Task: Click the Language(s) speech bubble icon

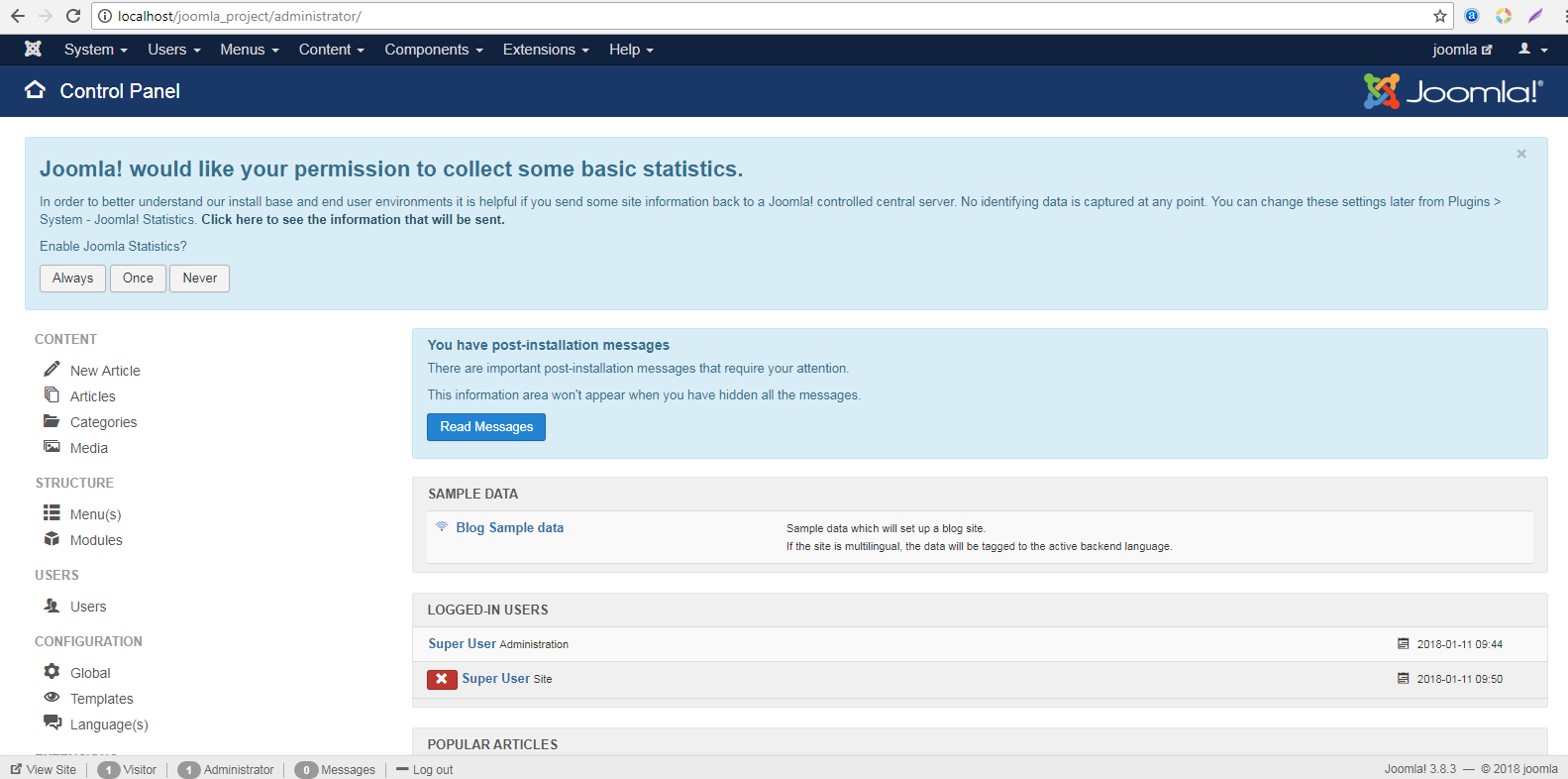Action: (x=52, y=723)
